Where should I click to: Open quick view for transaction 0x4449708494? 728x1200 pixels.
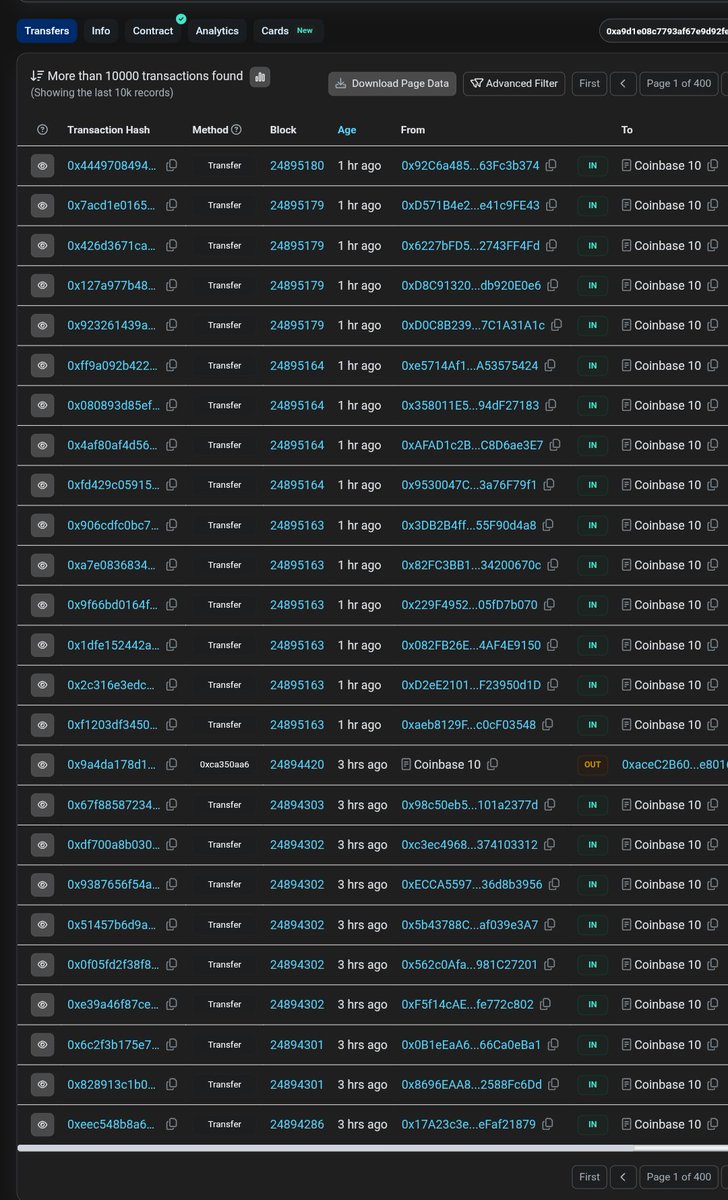click(42, 165)
